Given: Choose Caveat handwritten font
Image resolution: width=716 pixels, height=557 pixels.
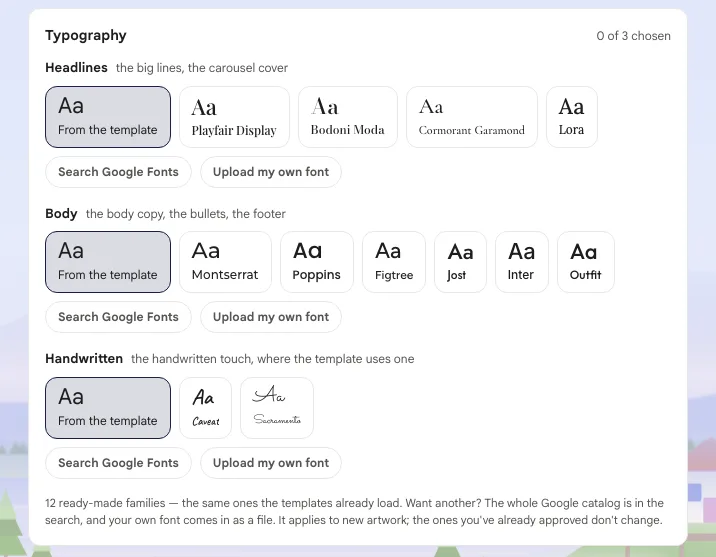Looking at the screenshot, I should point(205,408).
